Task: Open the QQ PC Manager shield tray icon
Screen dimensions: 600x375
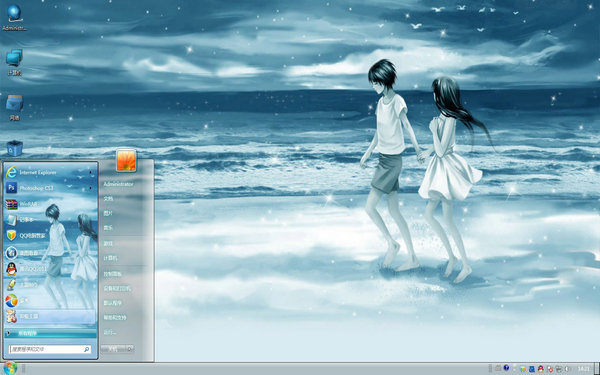Action: [523, 369]
